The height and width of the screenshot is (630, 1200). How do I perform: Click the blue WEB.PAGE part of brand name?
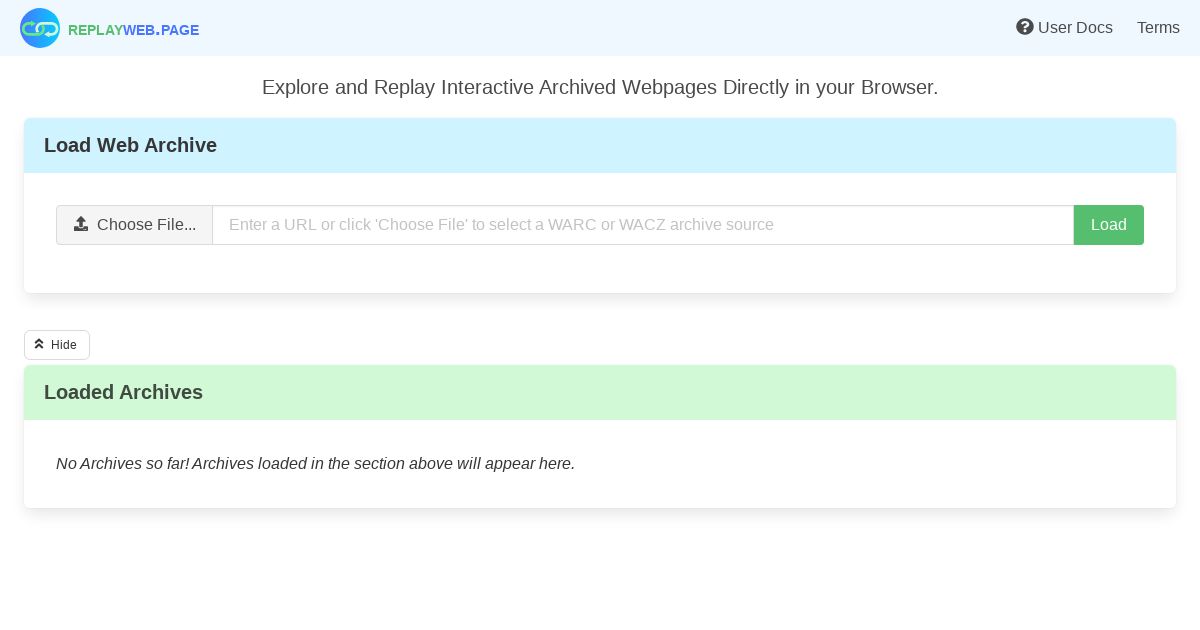161,30
